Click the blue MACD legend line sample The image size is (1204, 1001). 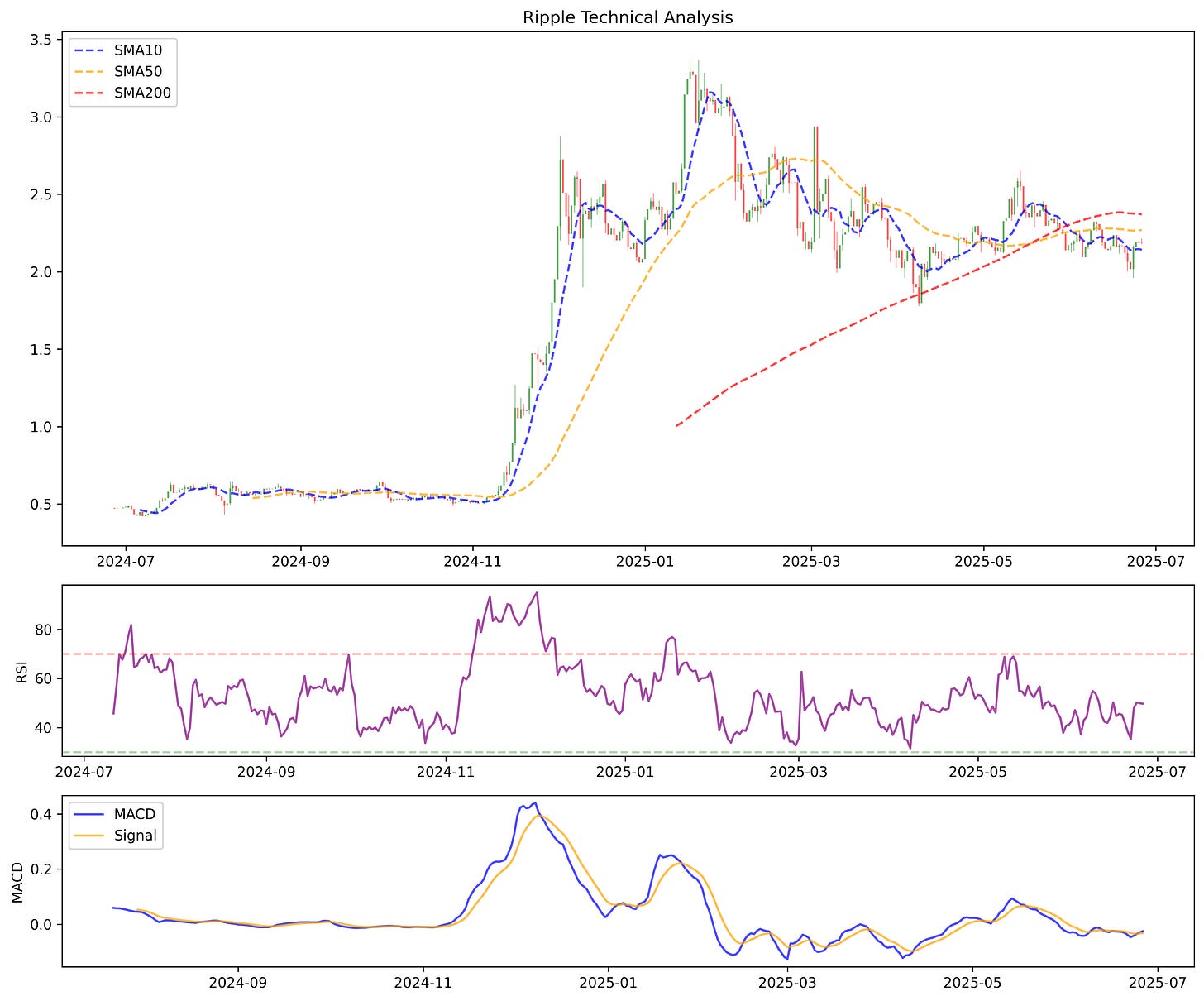pyautogui.click(x=90, y=815)
